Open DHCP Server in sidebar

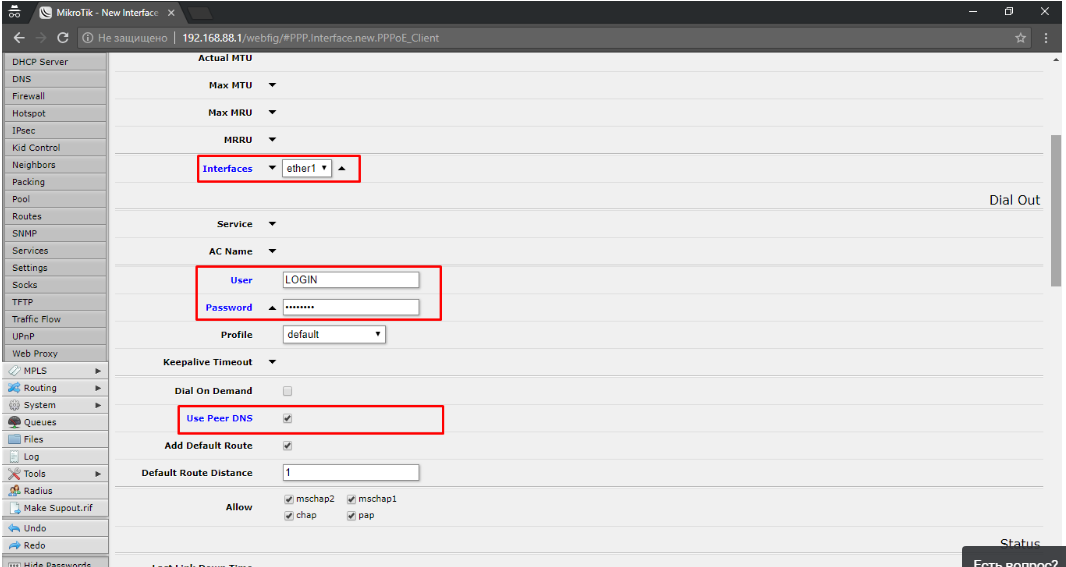click(x=54, y=62)
